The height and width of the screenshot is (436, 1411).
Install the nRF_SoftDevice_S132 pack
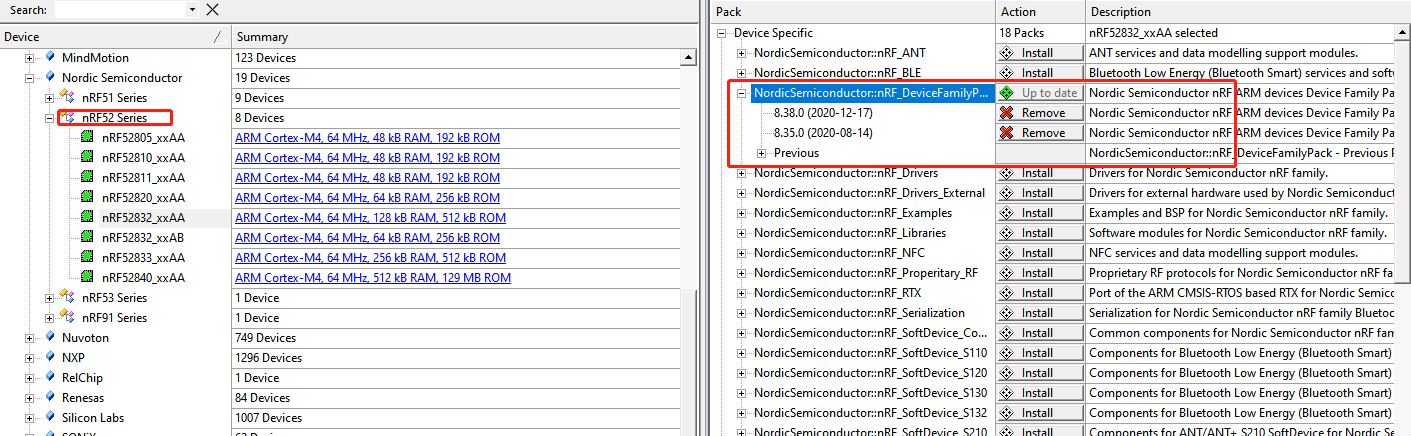coord(1040,413)
